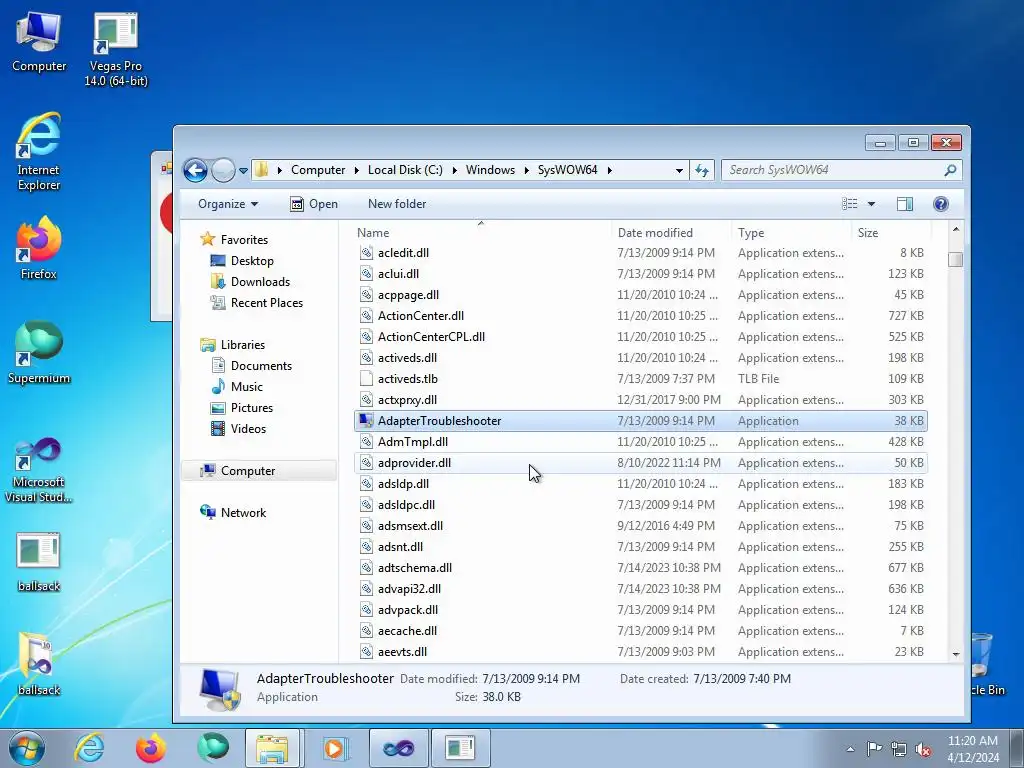Viewport: 1024px width, 768px height.
Task: Open Explorer help question mark
Action: [x=940, y=204]
